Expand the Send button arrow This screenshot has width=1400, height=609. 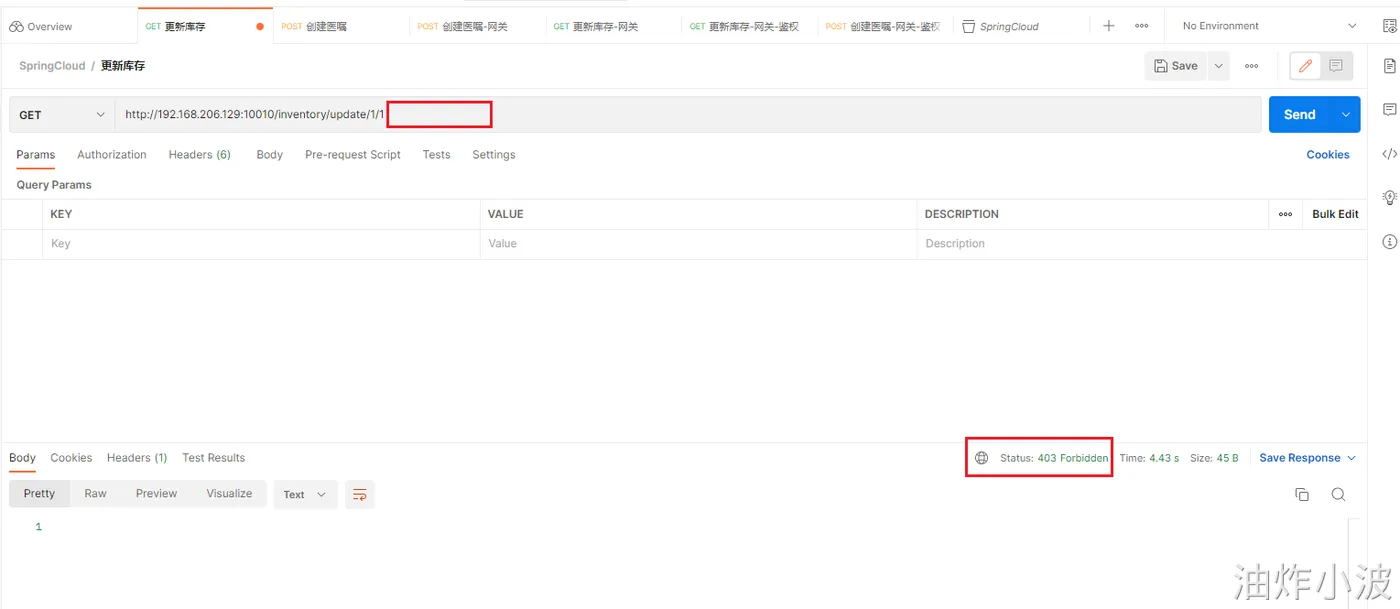click(1346, 115)
